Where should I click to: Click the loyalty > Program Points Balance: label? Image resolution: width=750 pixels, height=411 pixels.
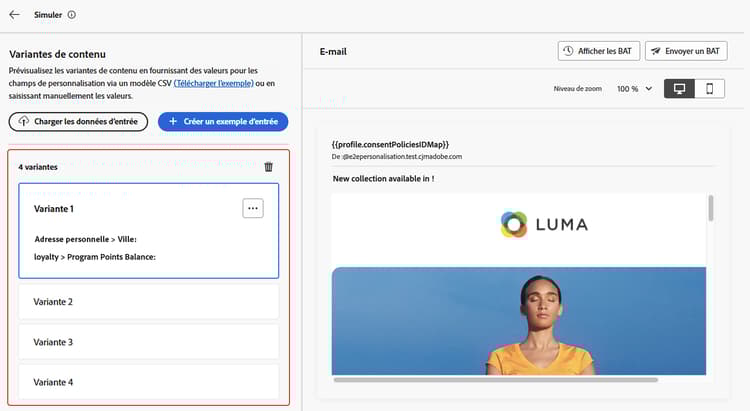95,257
